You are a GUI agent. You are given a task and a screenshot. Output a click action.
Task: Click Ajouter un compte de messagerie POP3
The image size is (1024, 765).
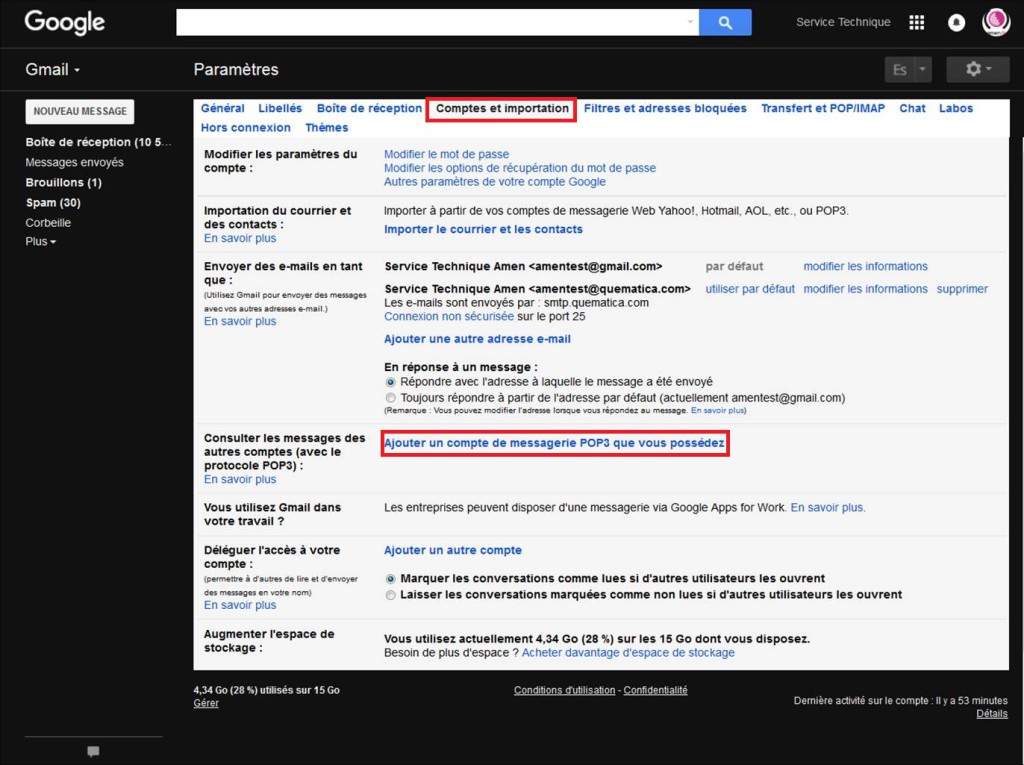click(x=554, y=443)
